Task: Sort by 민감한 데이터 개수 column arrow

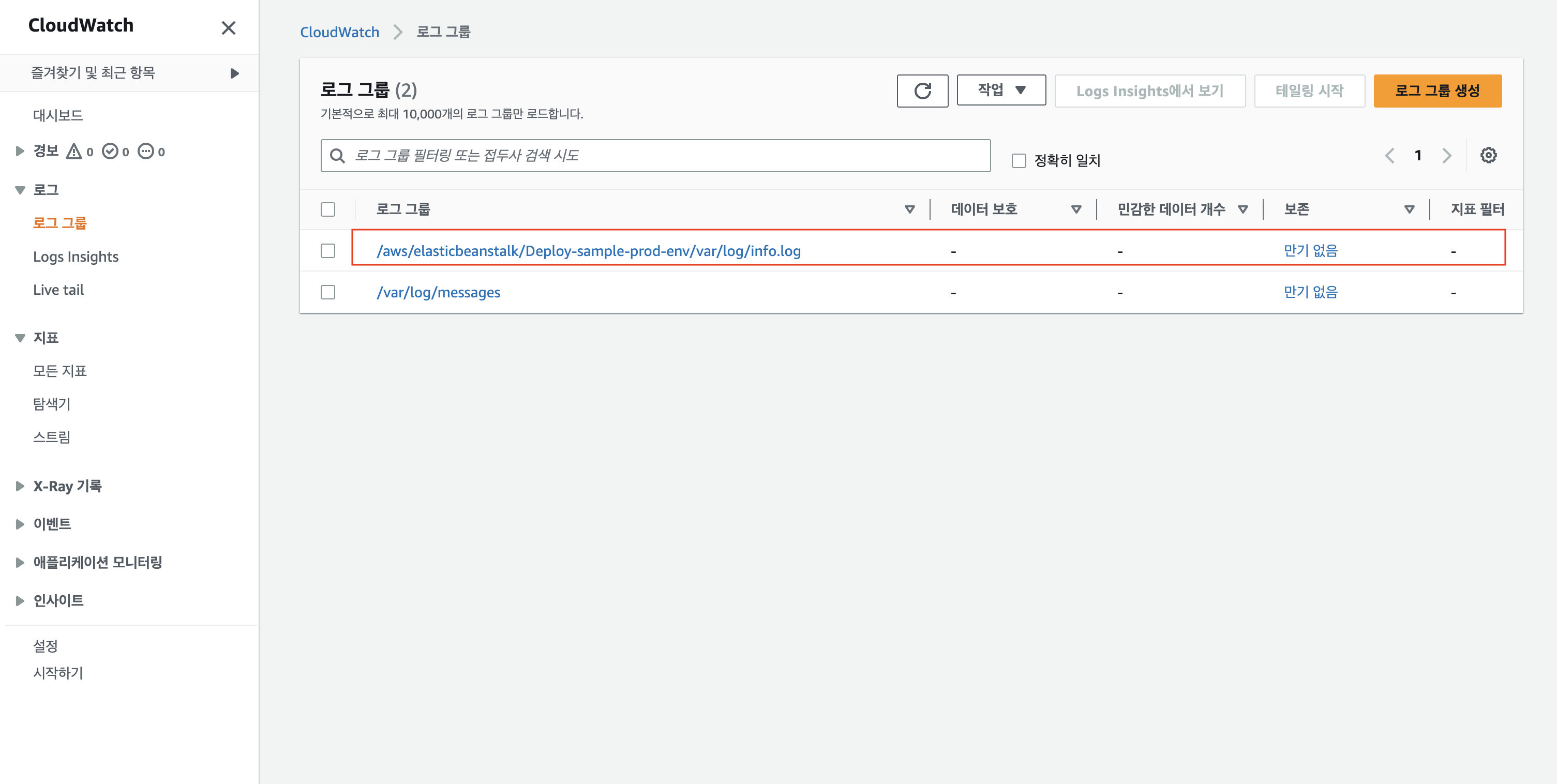Action: pos(1242,210)
